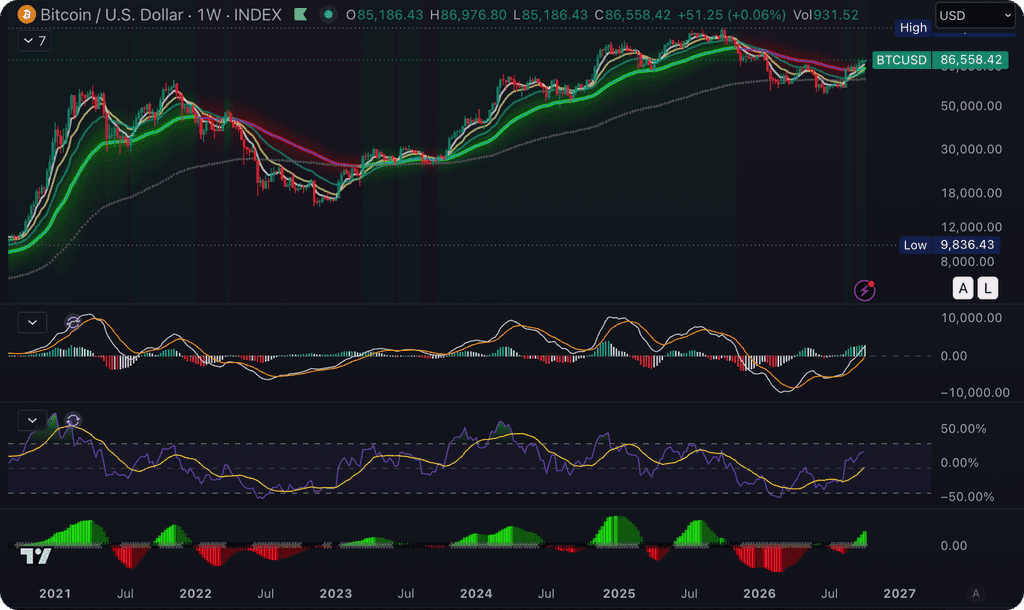
Task: Click the 50,000.00 price axis label
Action: tap(971, 106)
